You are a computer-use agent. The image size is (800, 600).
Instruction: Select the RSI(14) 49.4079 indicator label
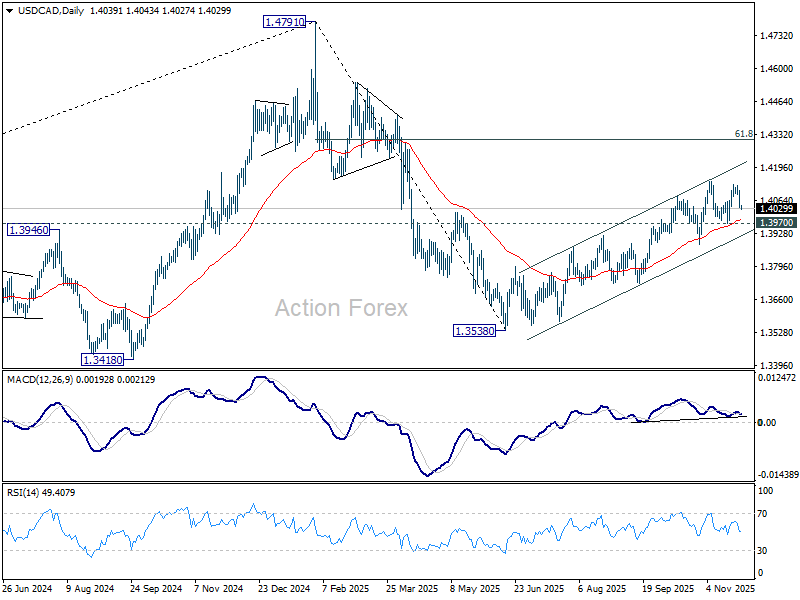point(41,492)
